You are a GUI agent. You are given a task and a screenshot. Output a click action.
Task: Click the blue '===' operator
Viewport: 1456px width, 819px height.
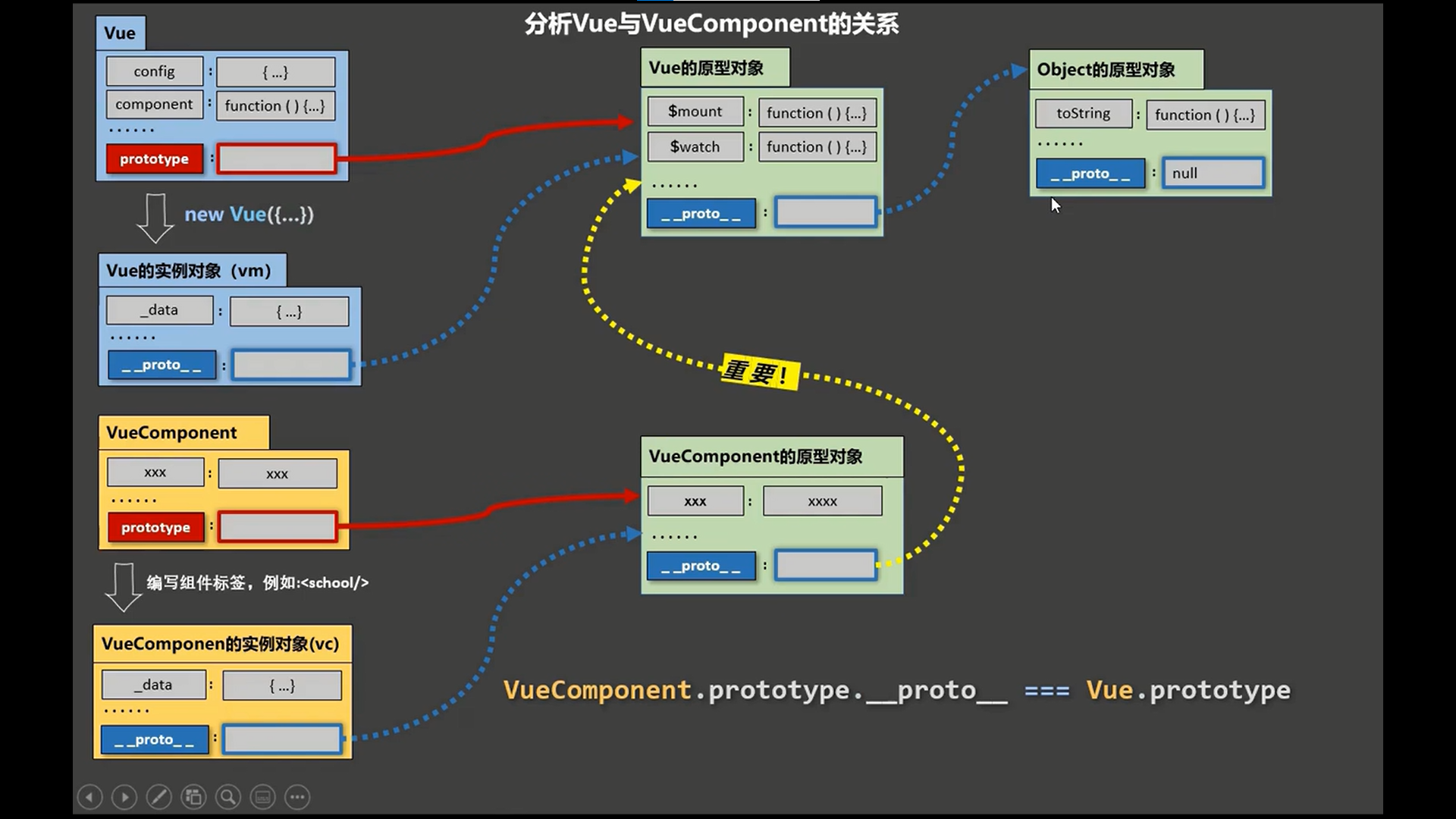pos(1047,691)
